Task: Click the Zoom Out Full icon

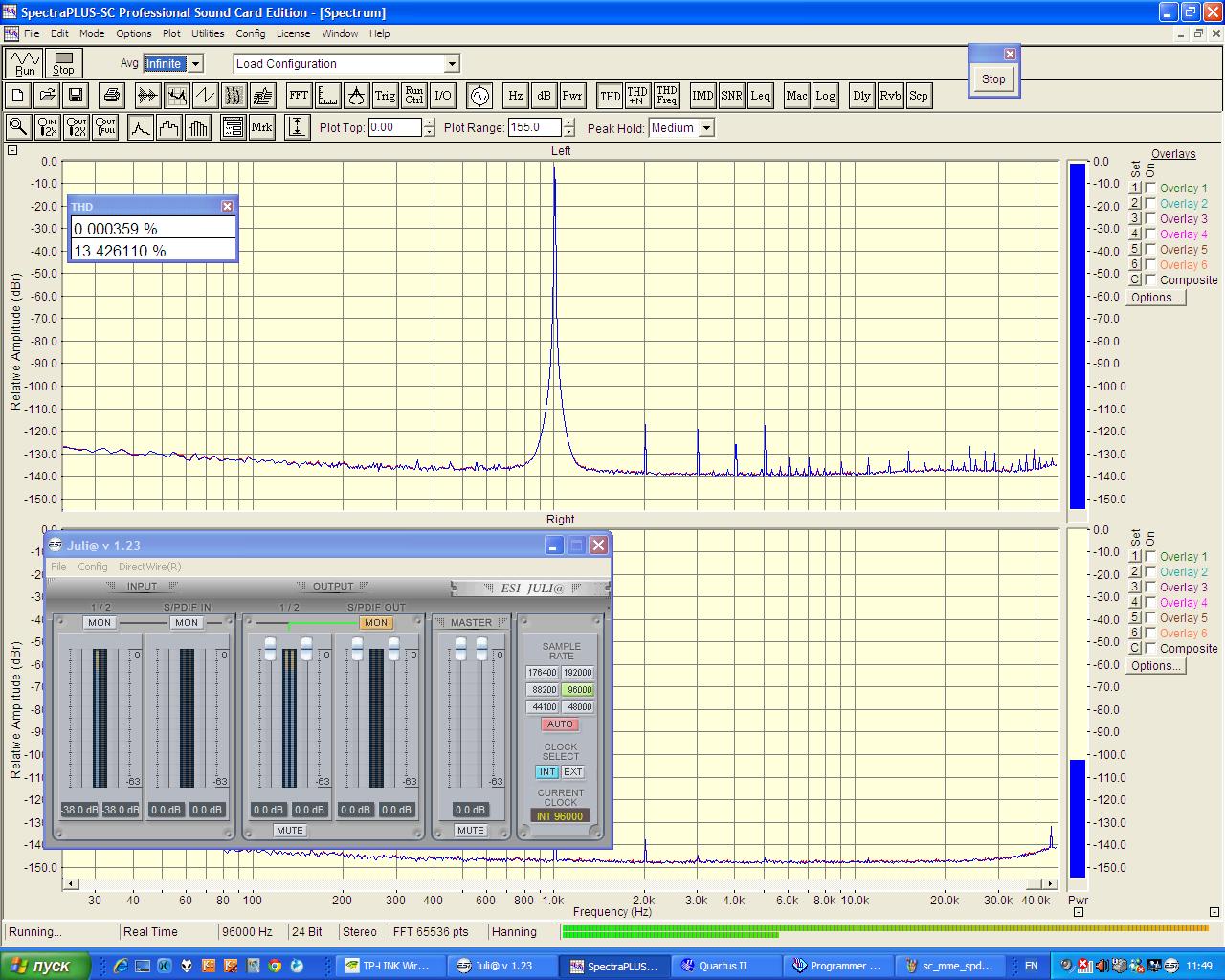Action: (105, 127)
